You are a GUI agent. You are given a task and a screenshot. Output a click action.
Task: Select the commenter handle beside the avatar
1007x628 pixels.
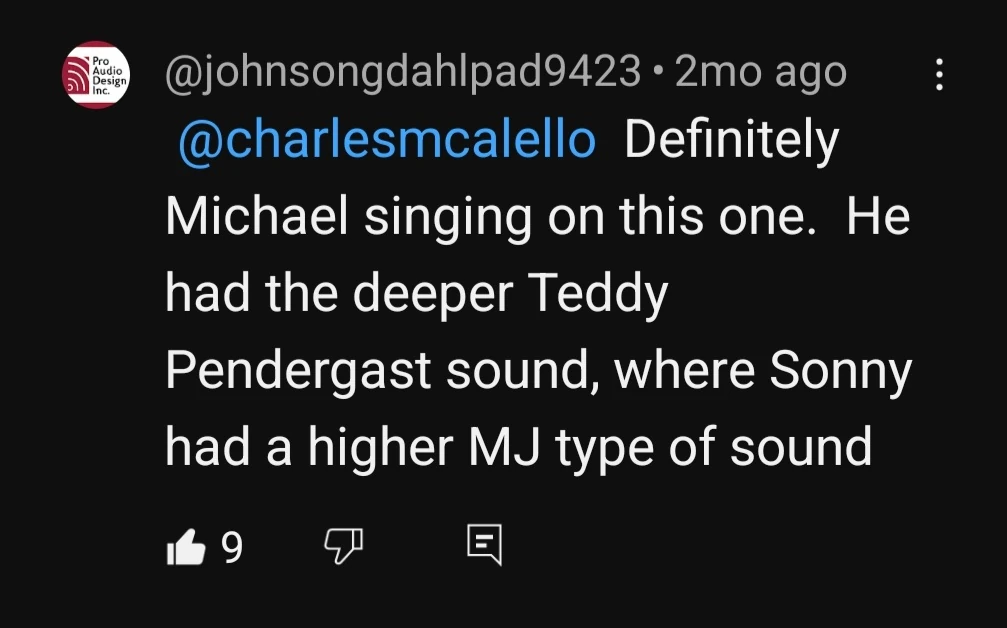[402, 72]
